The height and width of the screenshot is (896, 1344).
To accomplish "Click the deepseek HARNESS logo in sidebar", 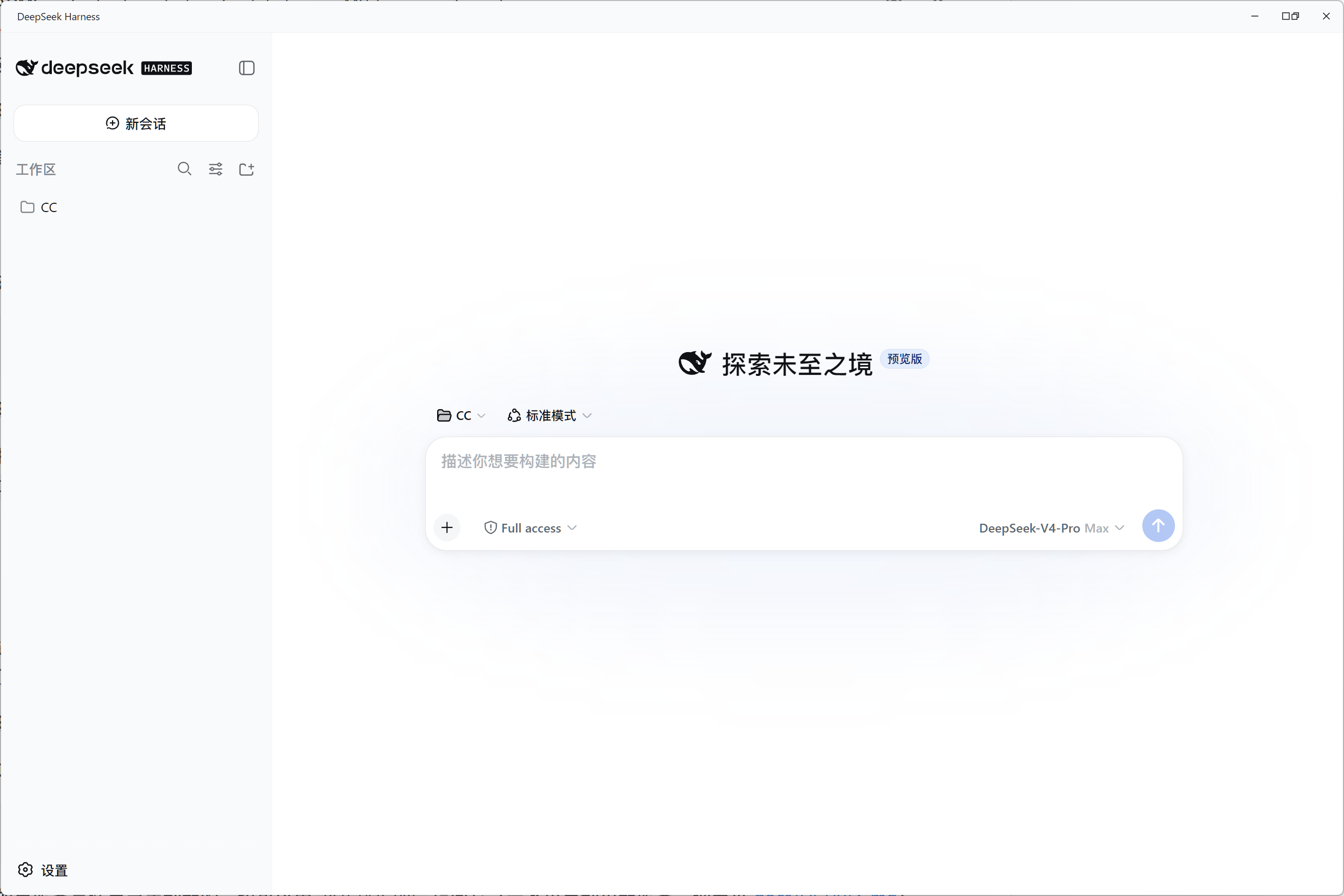I will (x=103, y=68).
